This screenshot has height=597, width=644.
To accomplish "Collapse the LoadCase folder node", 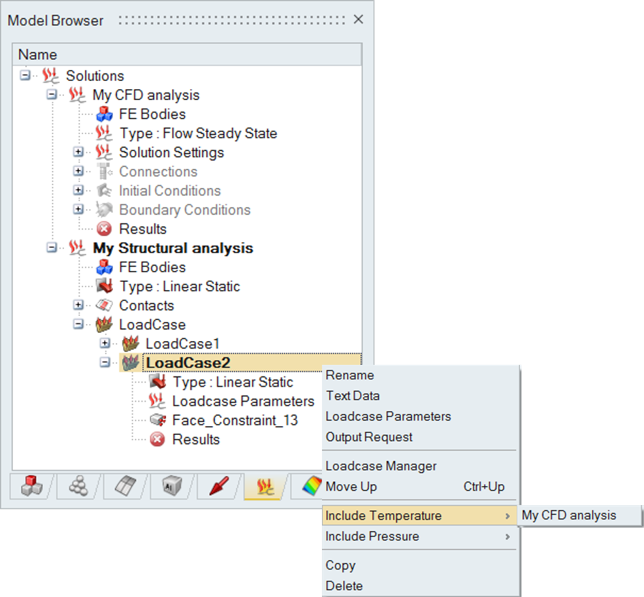I will [78, 324].
